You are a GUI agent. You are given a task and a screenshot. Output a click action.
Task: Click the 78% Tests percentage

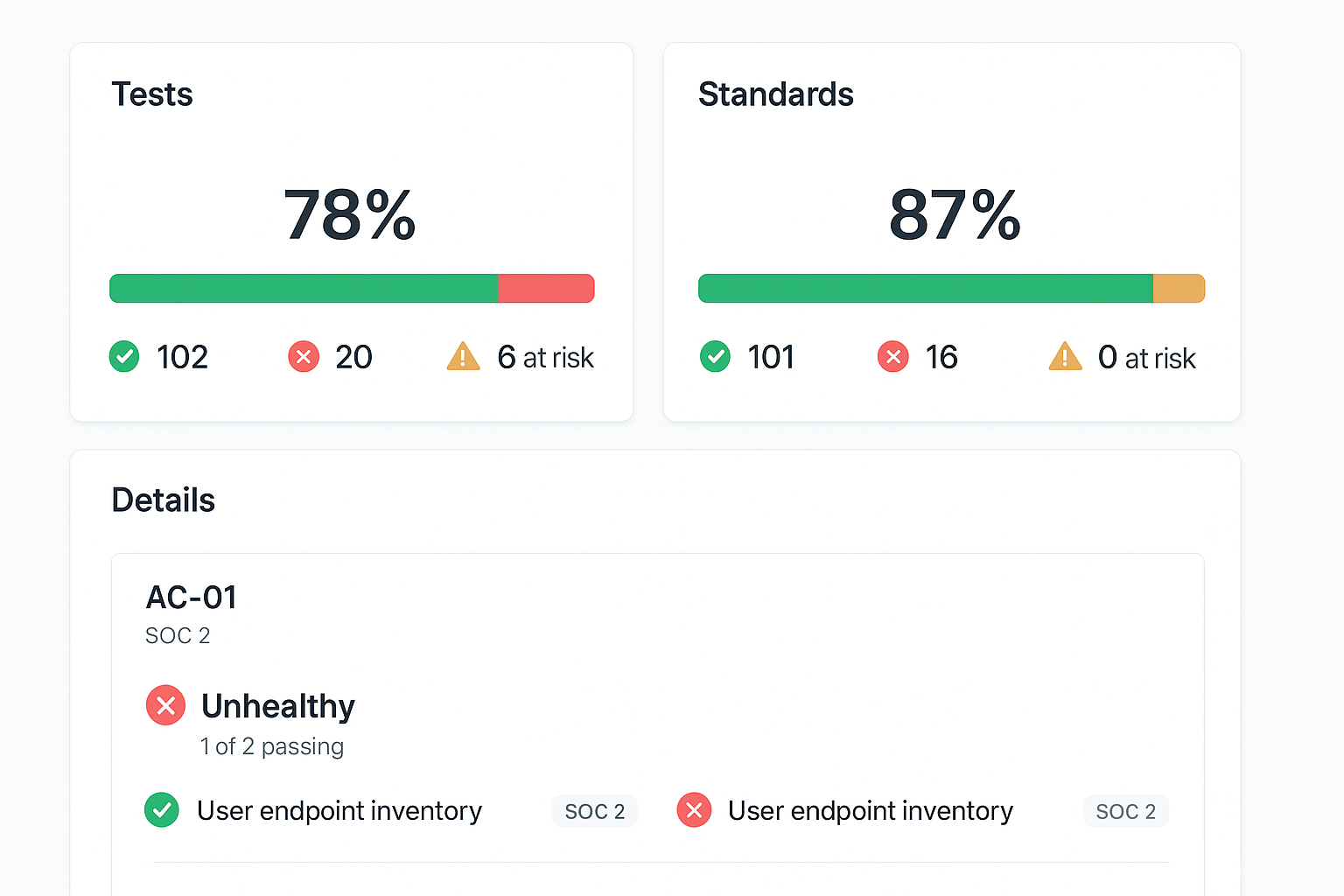coord(350,215)
